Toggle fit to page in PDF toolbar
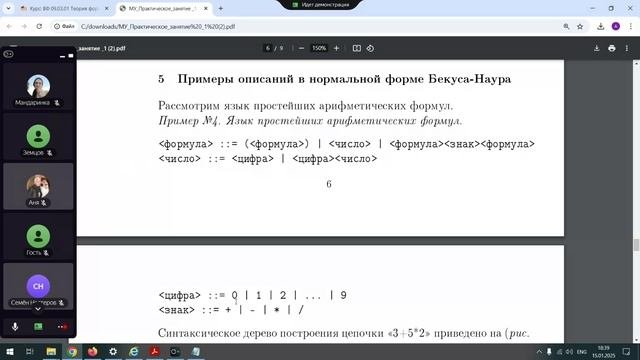 357,48
